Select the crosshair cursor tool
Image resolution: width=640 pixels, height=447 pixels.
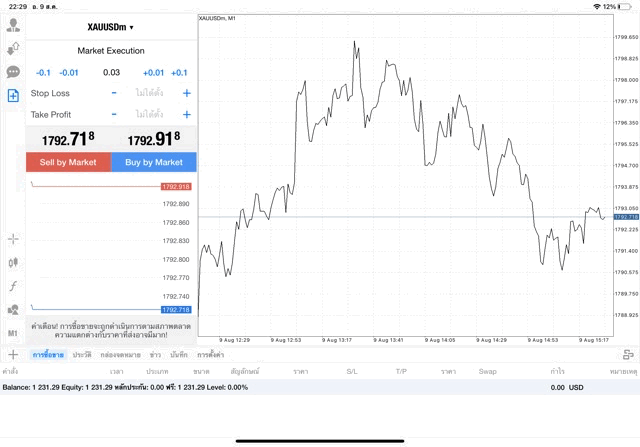[13, 239]
